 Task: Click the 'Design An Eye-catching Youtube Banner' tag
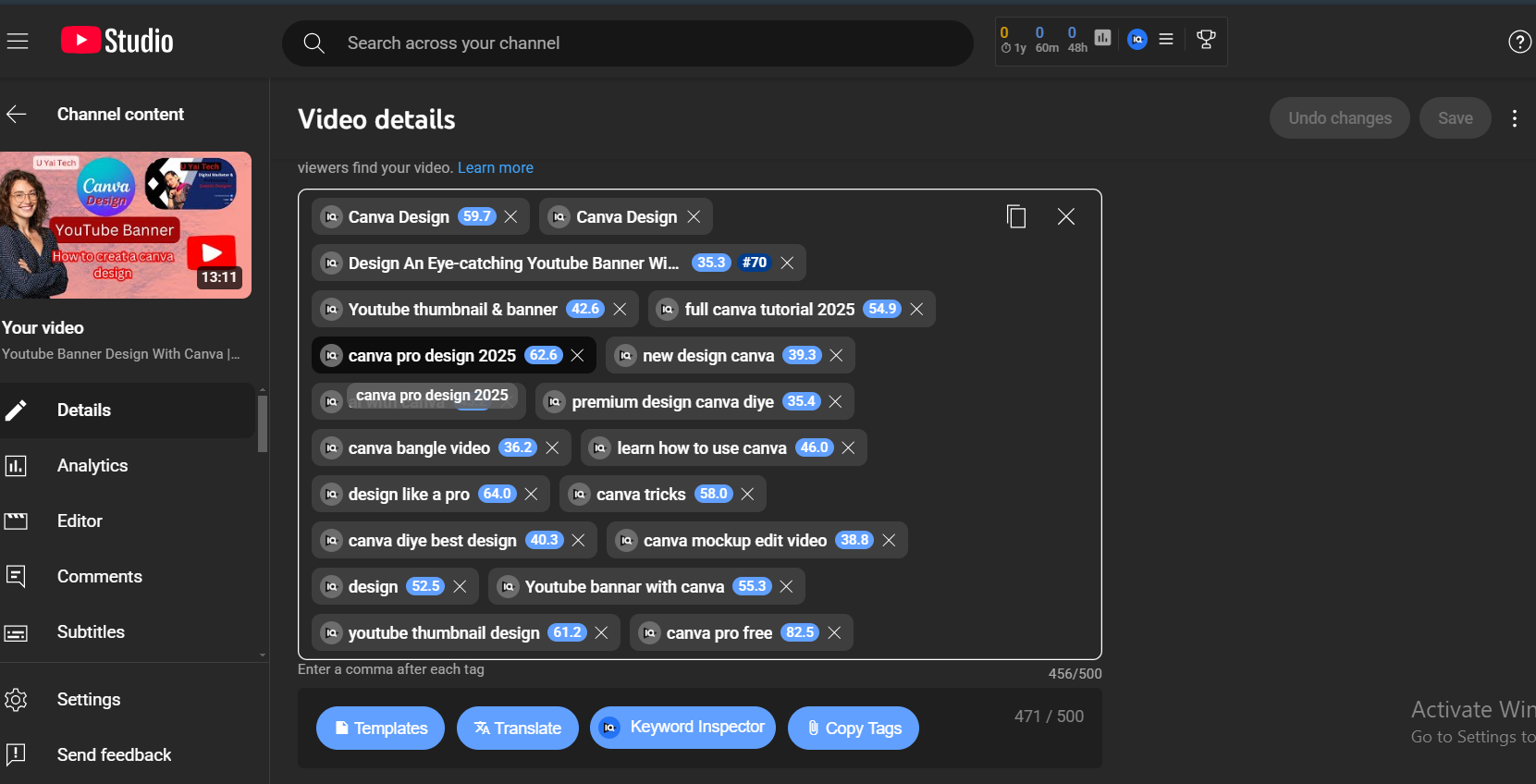point(559,263)
